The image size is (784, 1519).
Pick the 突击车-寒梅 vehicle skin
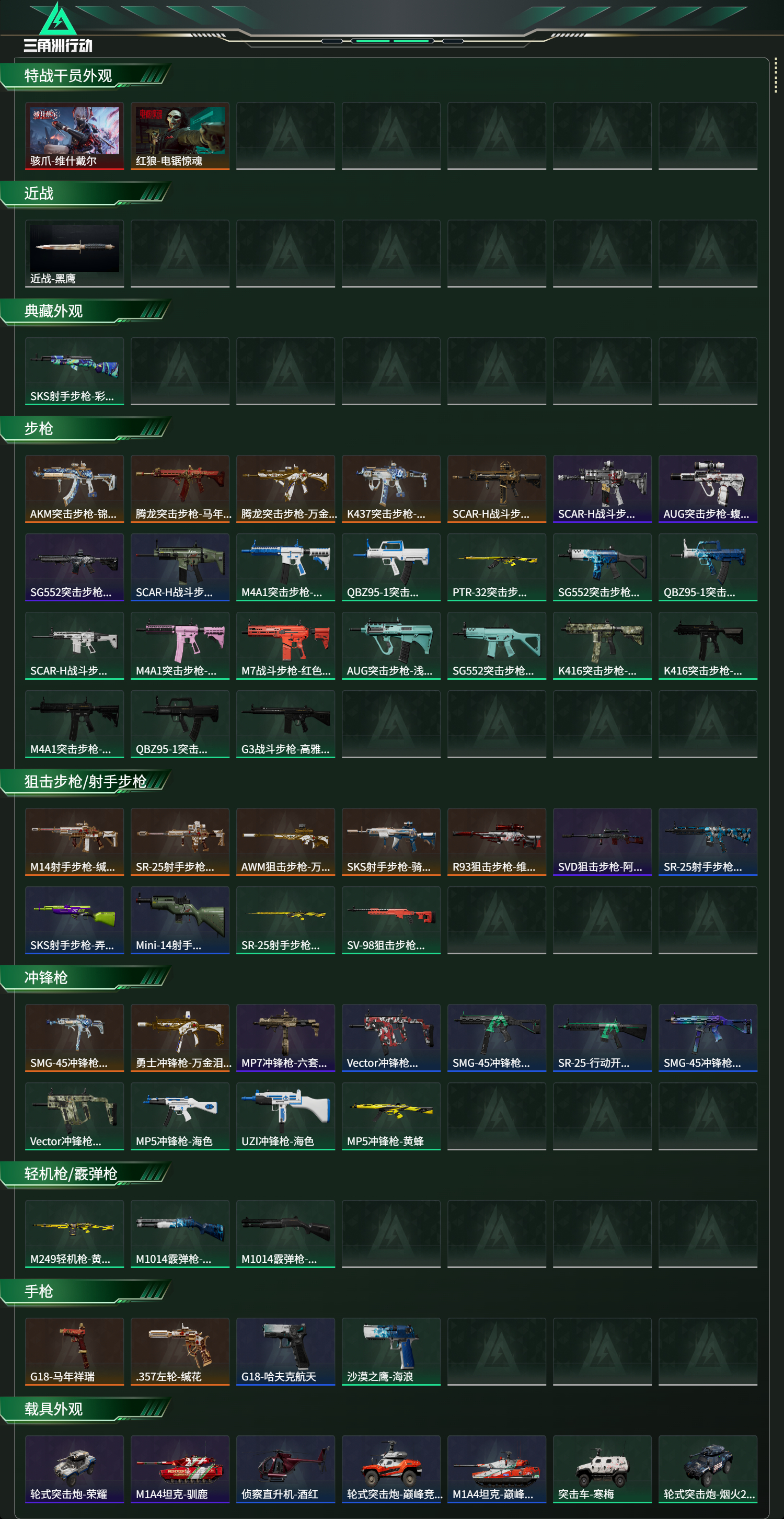pyautogui.click(x=602, y=1469)
